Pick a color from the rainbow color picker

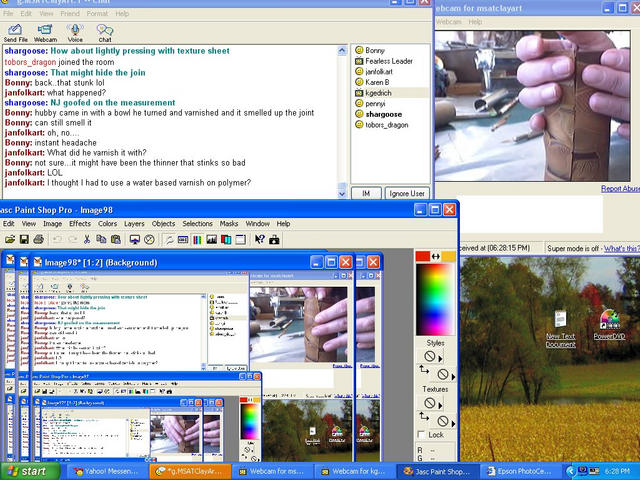(435, 300)
